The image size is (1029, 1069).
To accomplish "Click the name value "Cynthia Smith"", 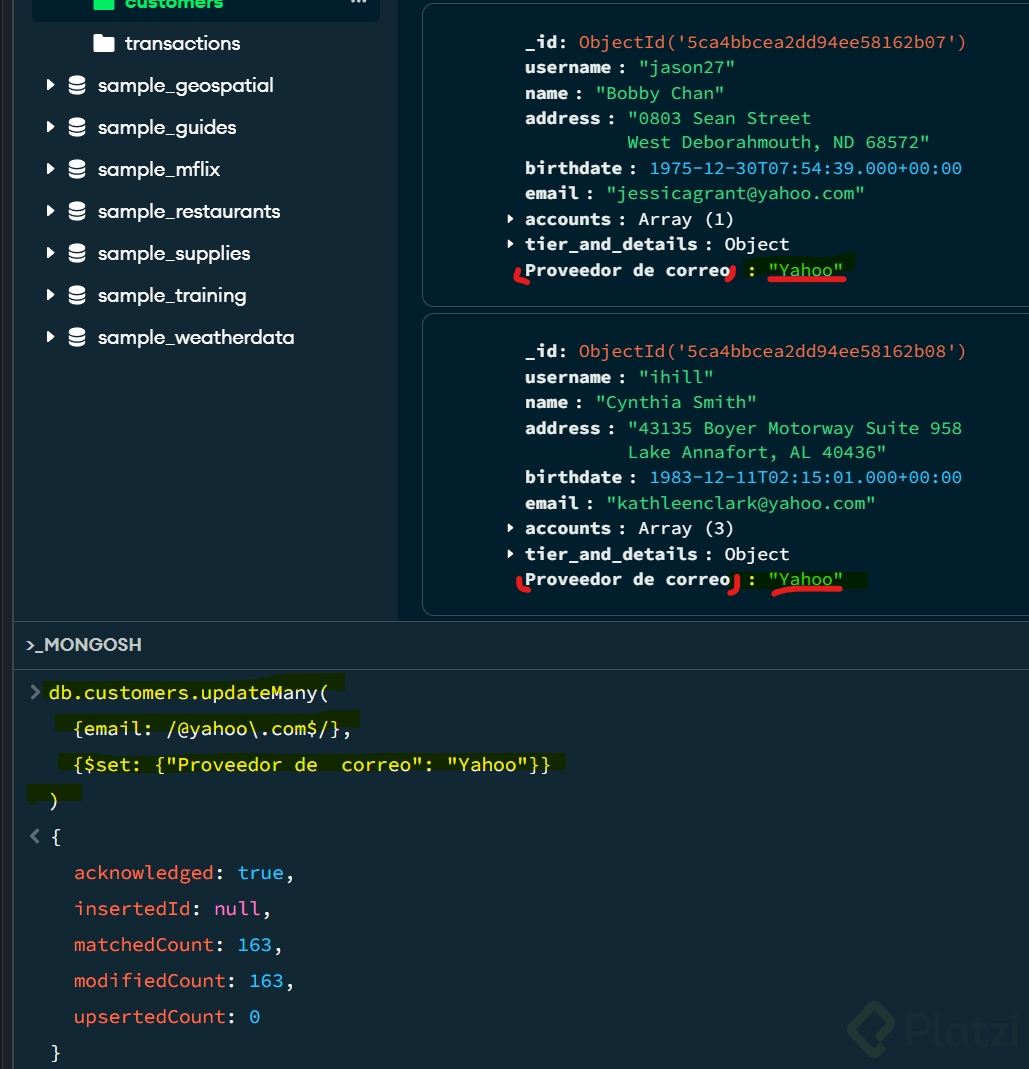I will 676,402.
